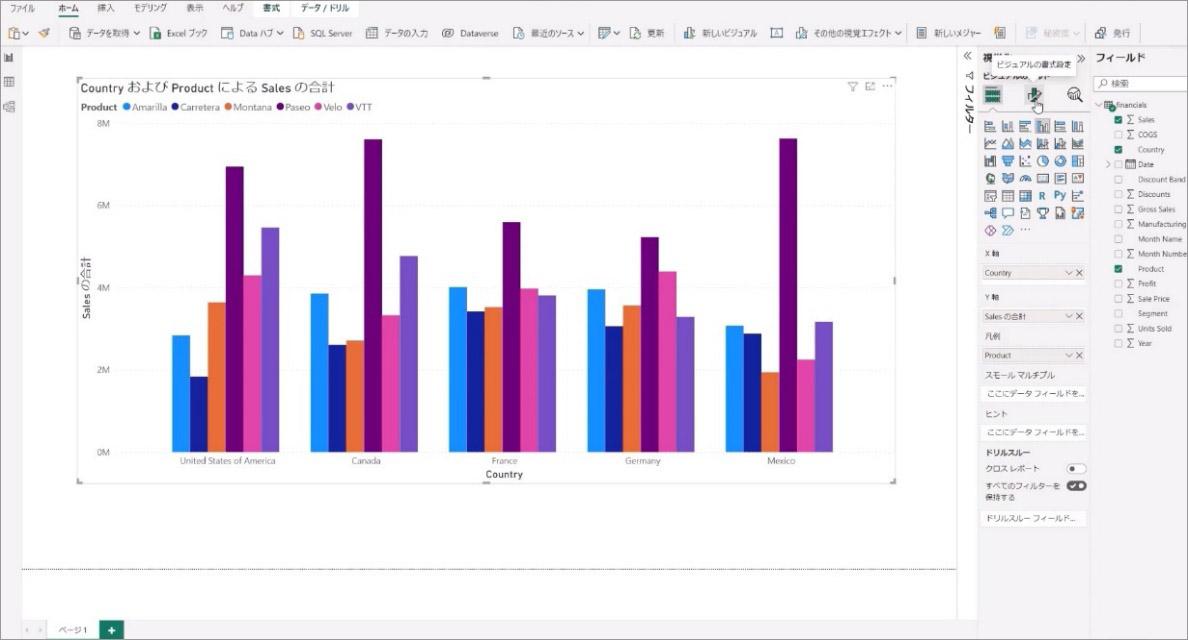Uncheck the Sales field
The image size is (1188, 640).
click(1116, 119)
